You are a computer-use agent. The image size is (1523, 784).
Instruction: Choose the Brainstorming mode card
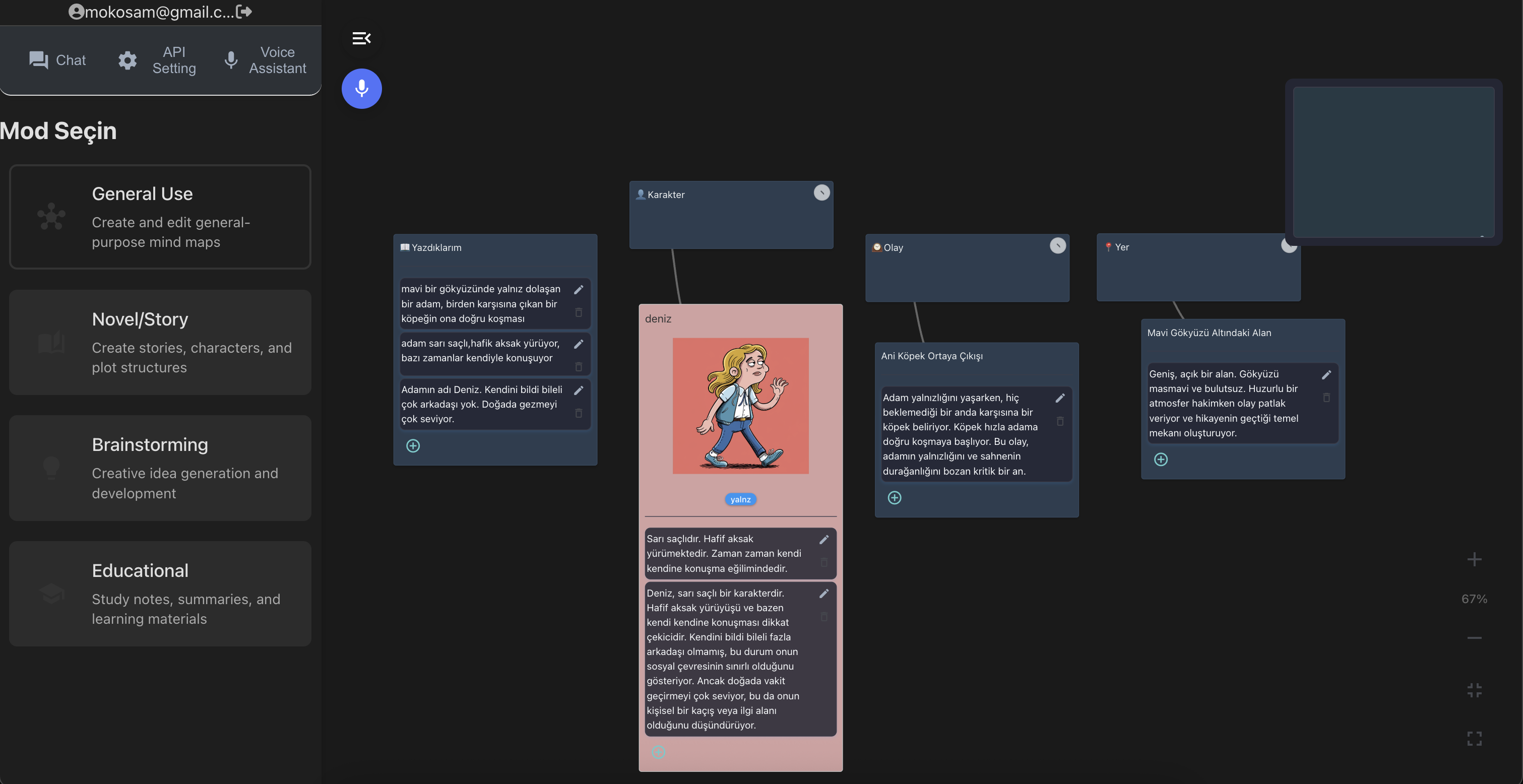tap(160, 468)
